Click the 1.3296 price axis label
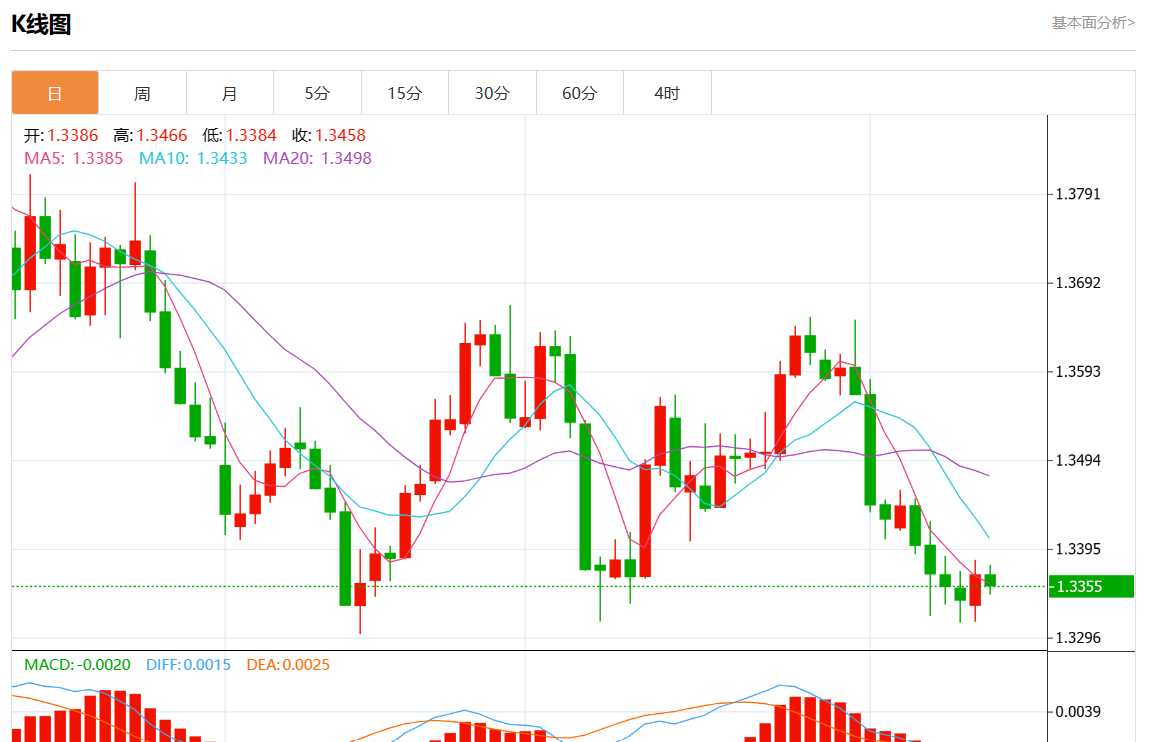This screenshot has height=742, width=1158. coord(1078,637)
